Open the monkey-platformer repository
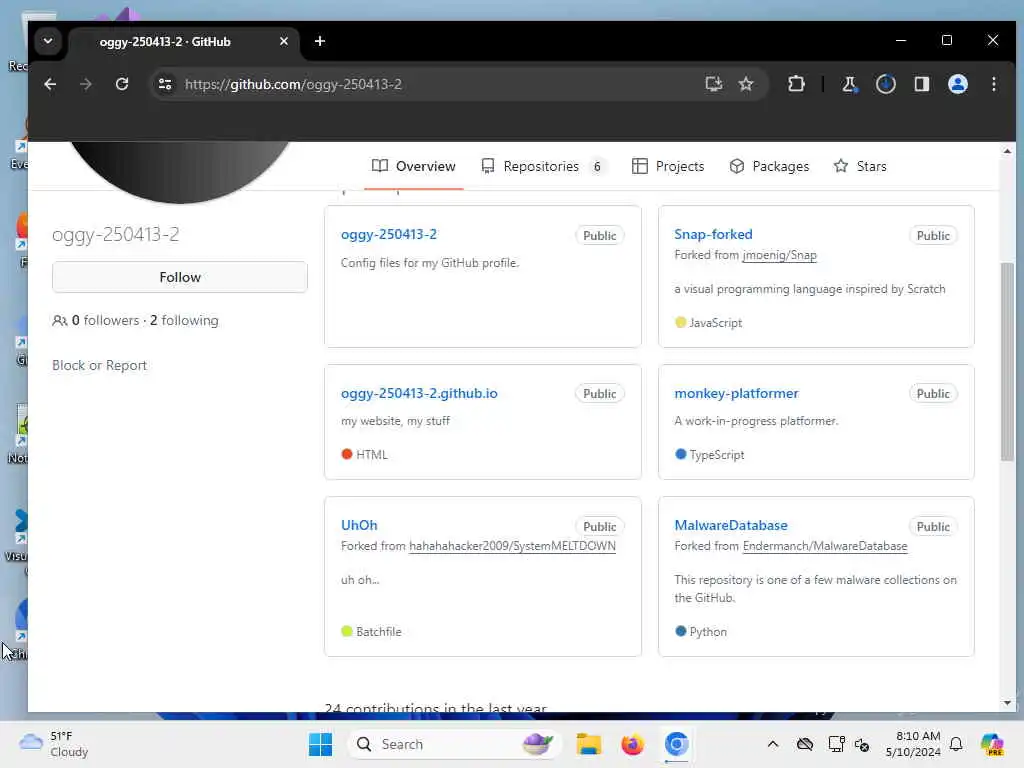 point(736,393)
